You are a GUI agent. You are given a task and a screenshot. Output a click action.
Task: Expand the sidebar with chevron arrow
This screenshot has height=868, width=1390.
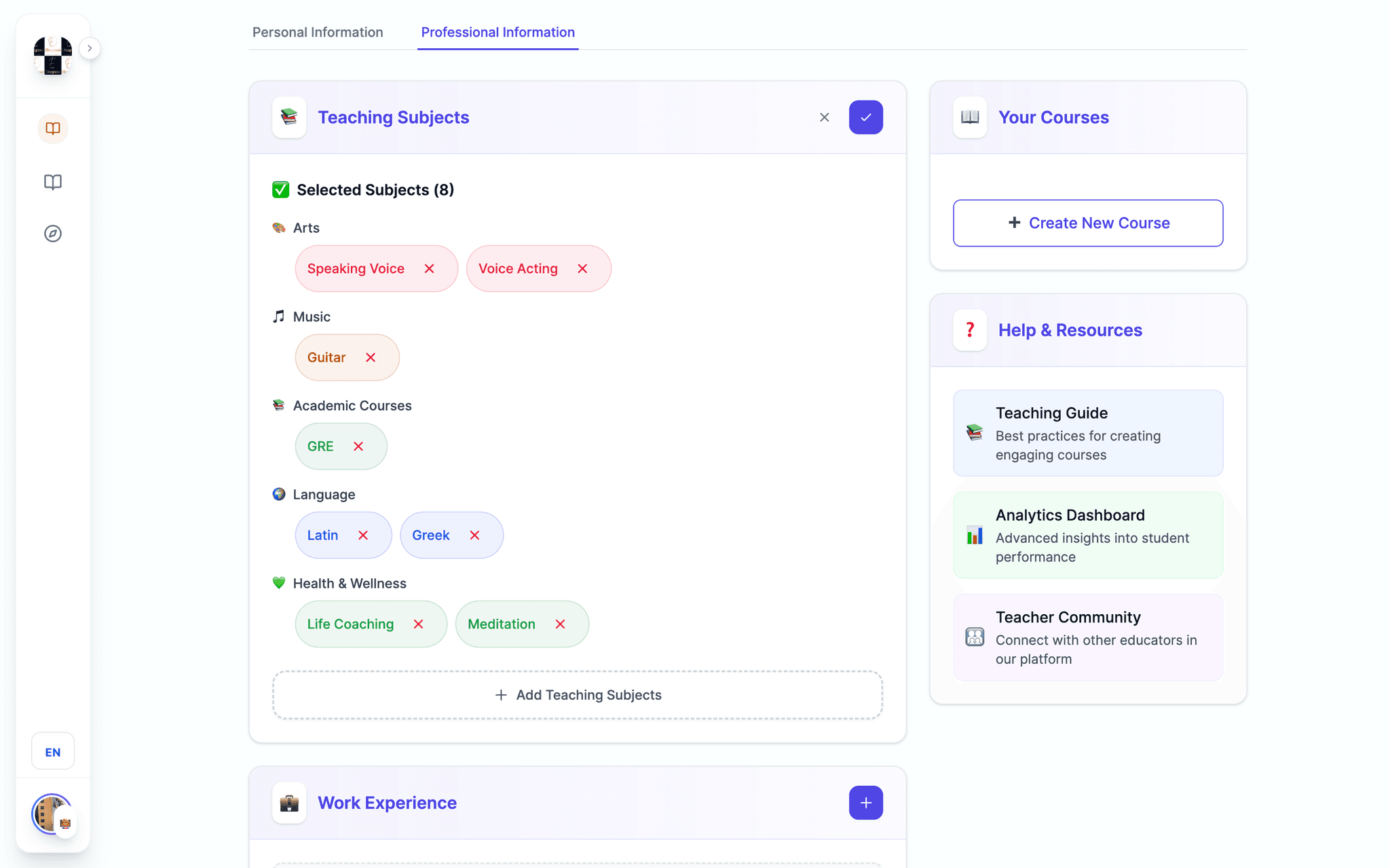[90, 48]
